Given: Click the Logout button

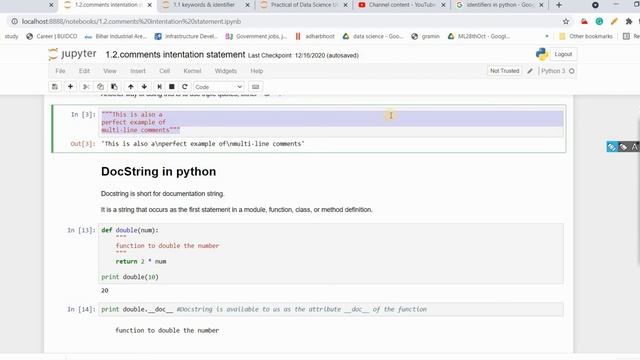Looking at the screenshot, I should tap(563, 54).
